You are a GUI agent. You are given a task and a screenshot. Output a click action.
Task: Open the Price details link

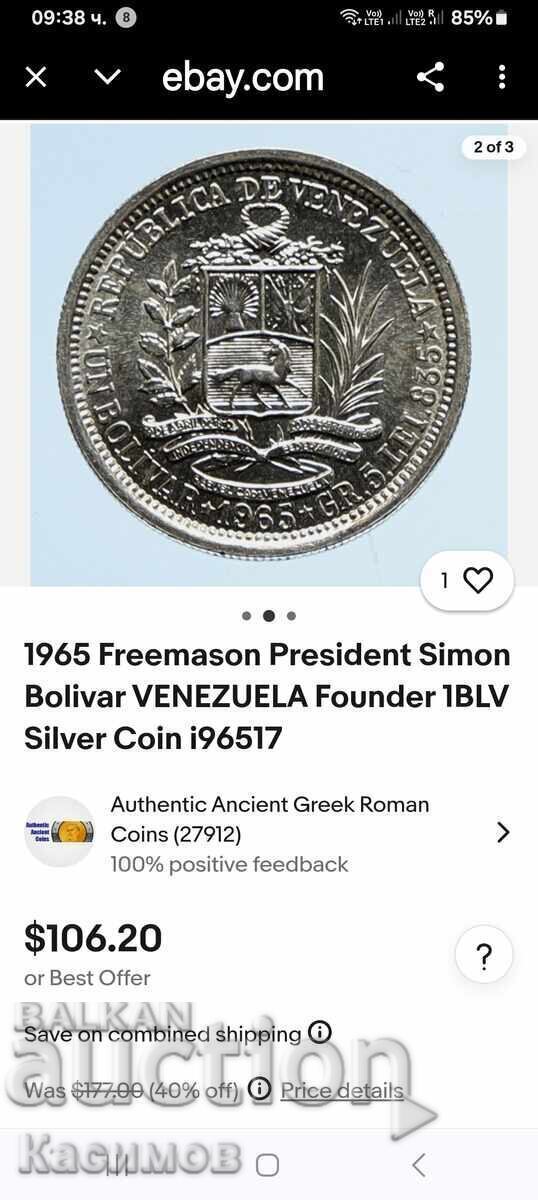pos(342,1090)
